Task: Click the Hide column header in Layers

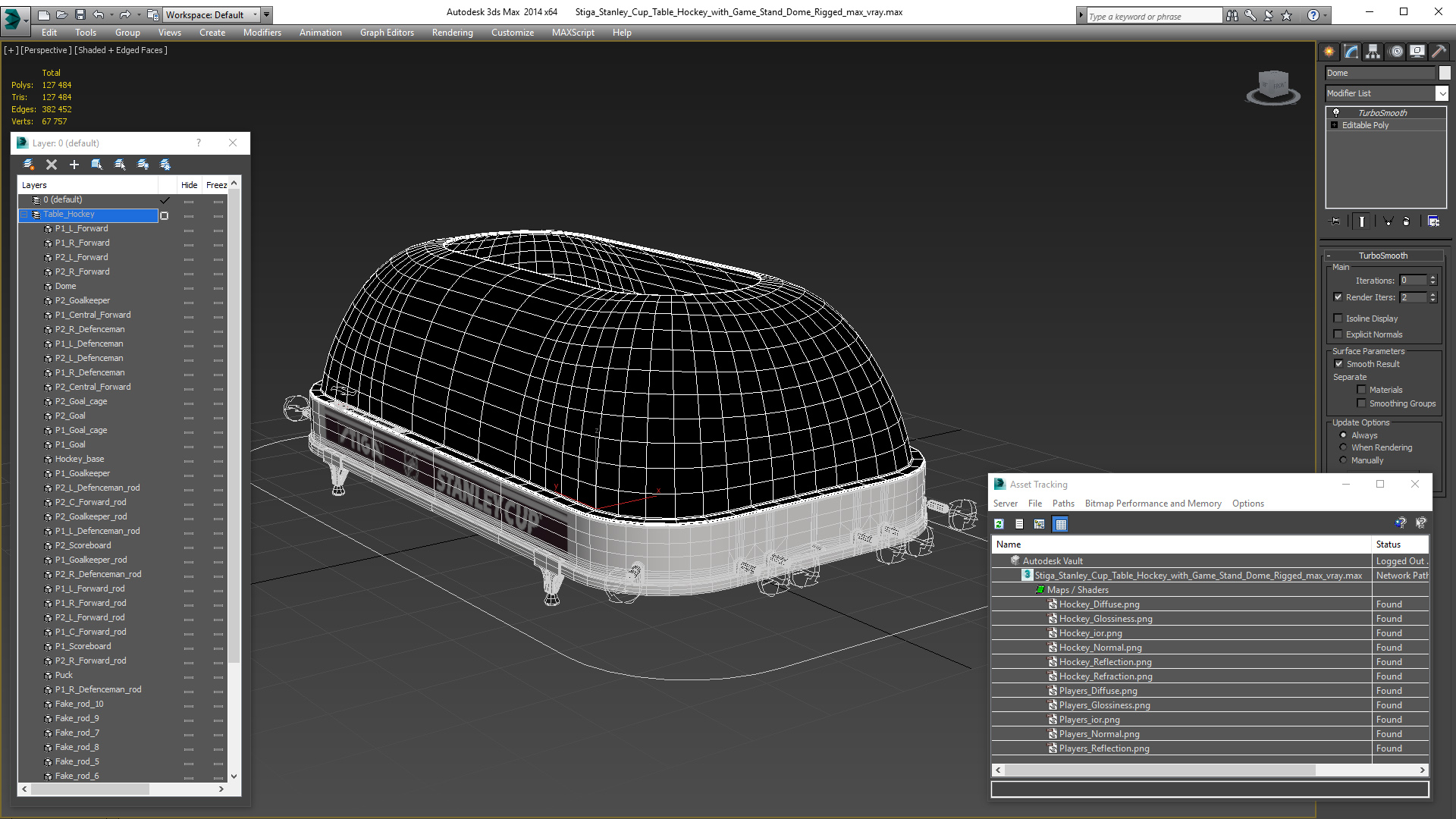Action: (189, 185)
